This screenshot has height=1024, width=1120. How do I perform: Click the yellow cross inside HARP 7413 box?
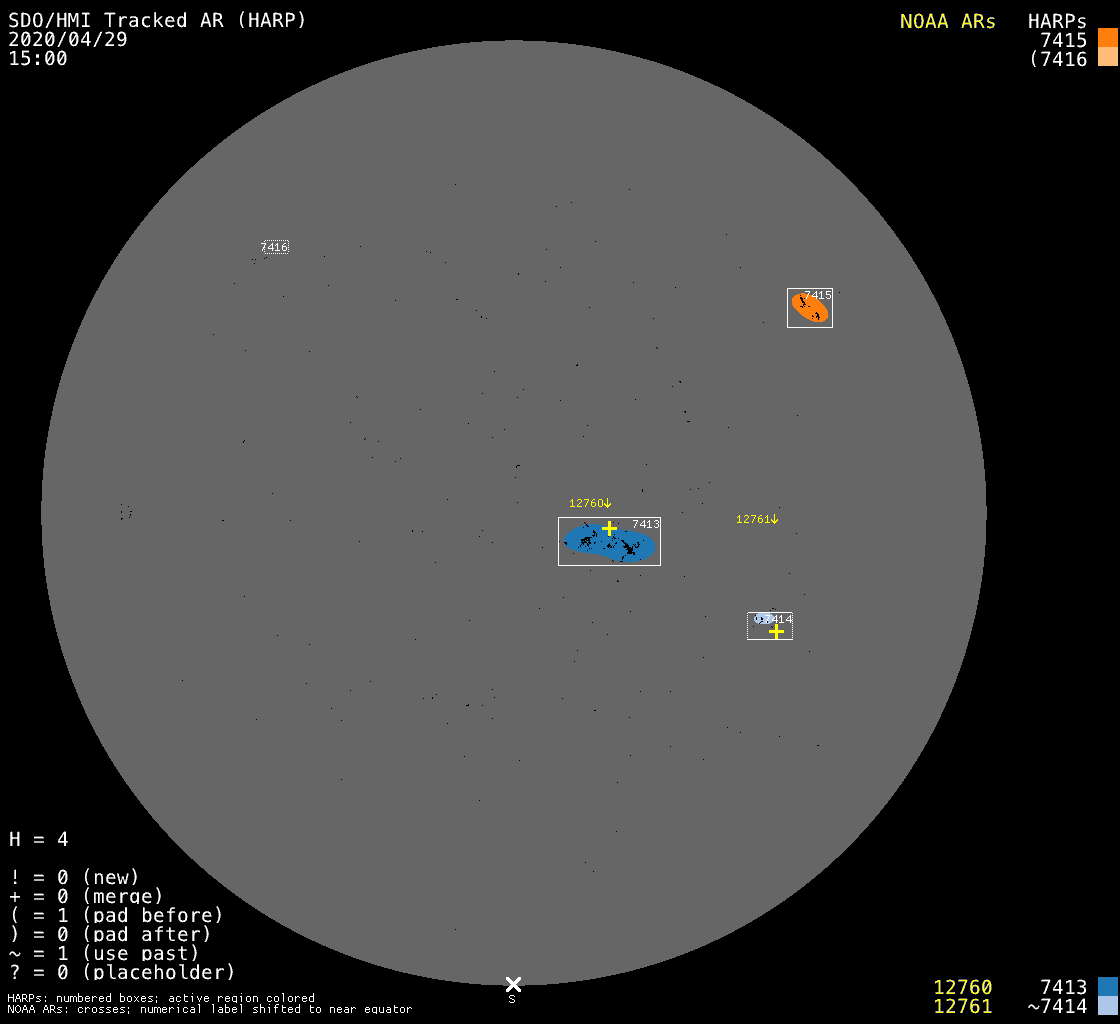(x=609, y=528)
